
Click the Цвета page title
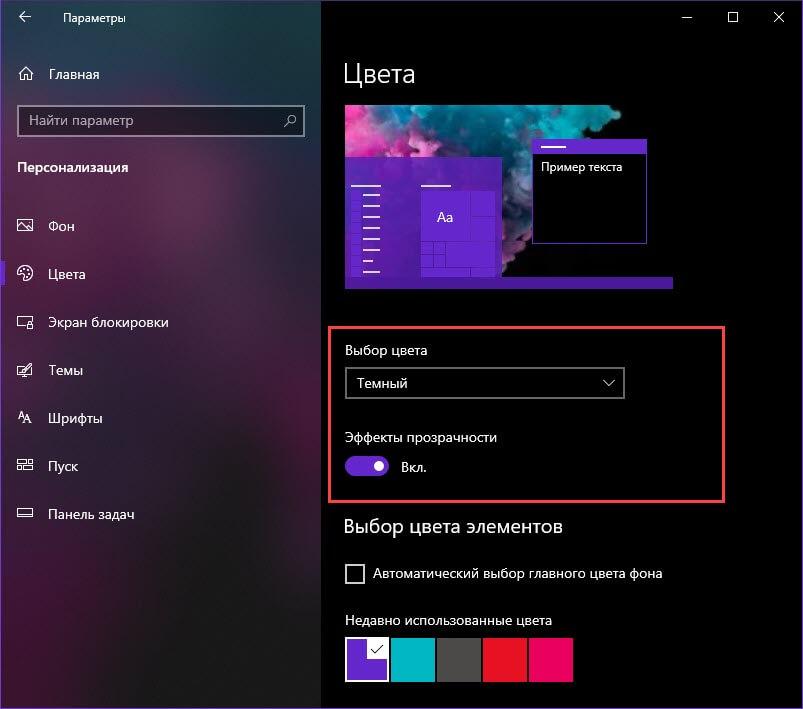click(379, 74)
